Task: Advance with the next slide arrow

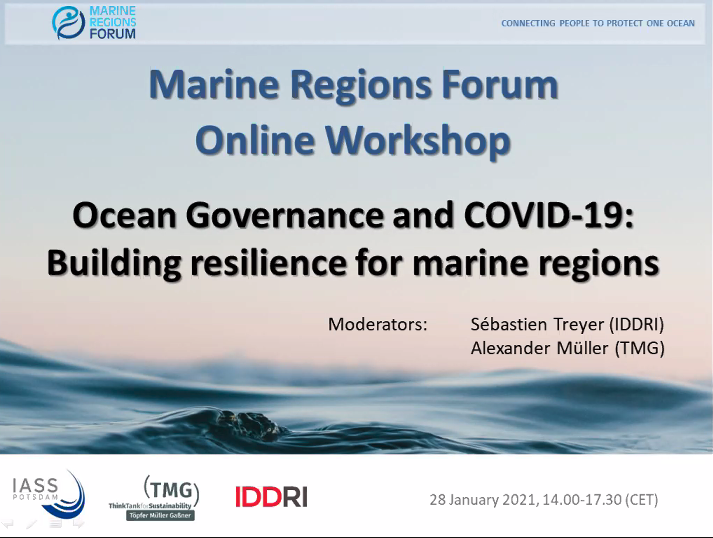Action: click(78, 523)
